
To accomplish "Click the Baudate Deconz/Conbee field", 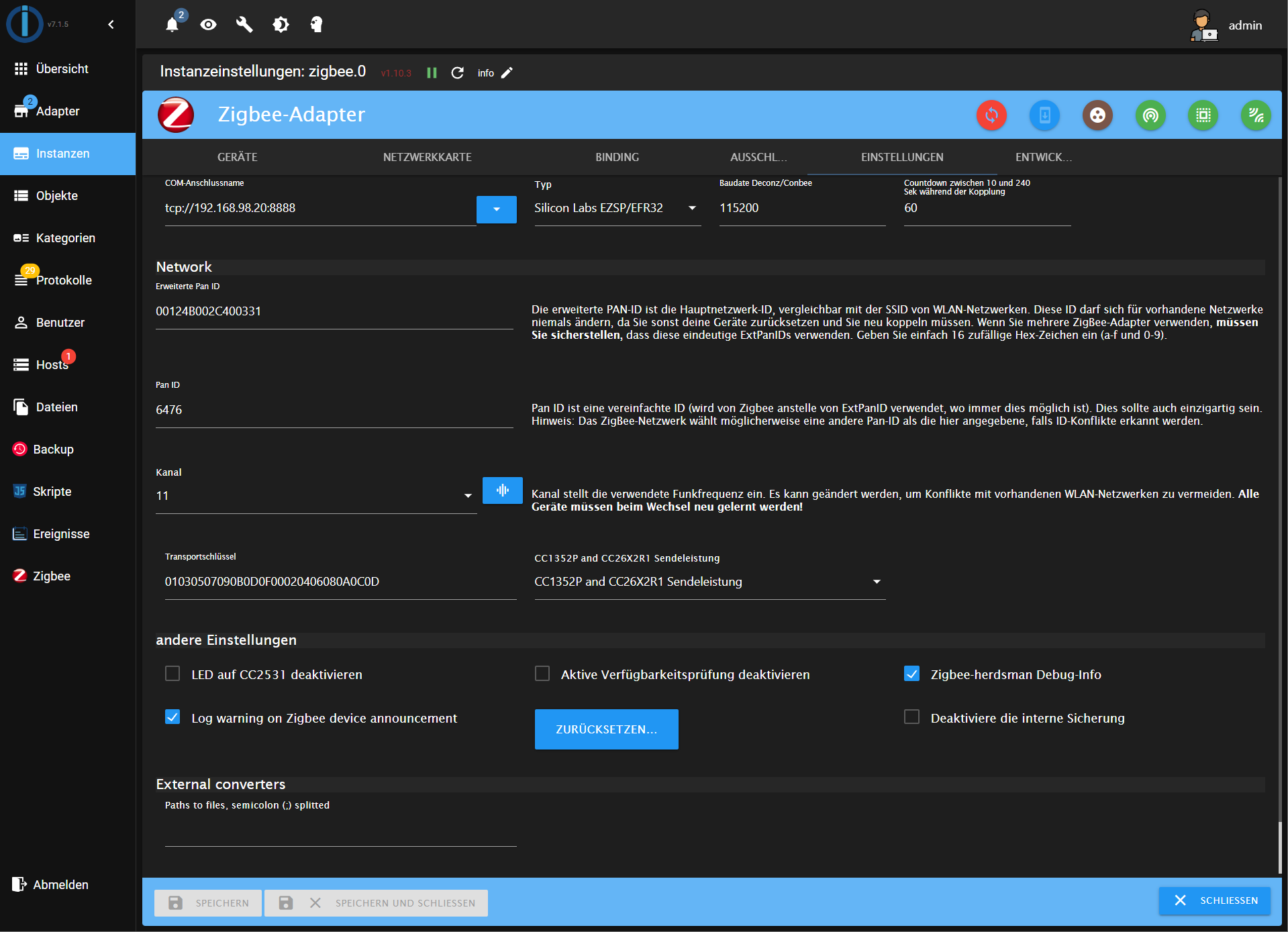I will pyautogui.click(x=802, y=208).
